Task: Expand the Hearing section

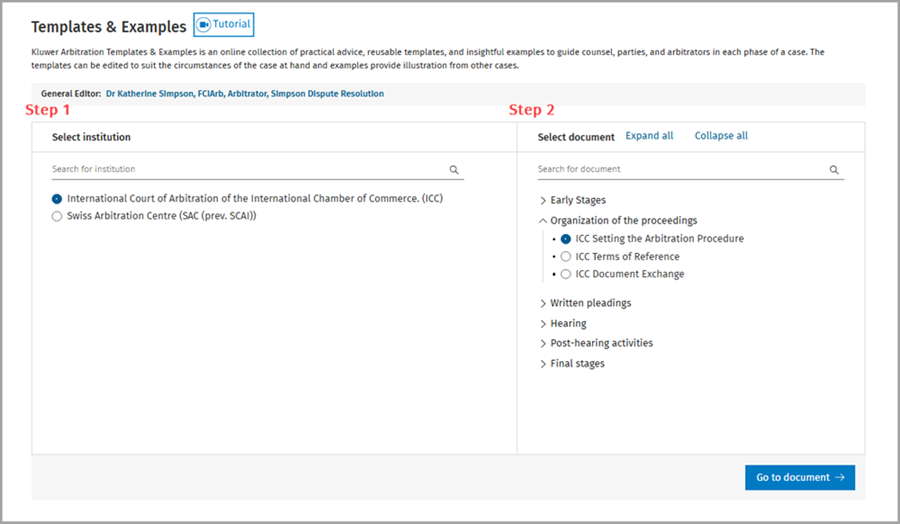Action: 543,324
